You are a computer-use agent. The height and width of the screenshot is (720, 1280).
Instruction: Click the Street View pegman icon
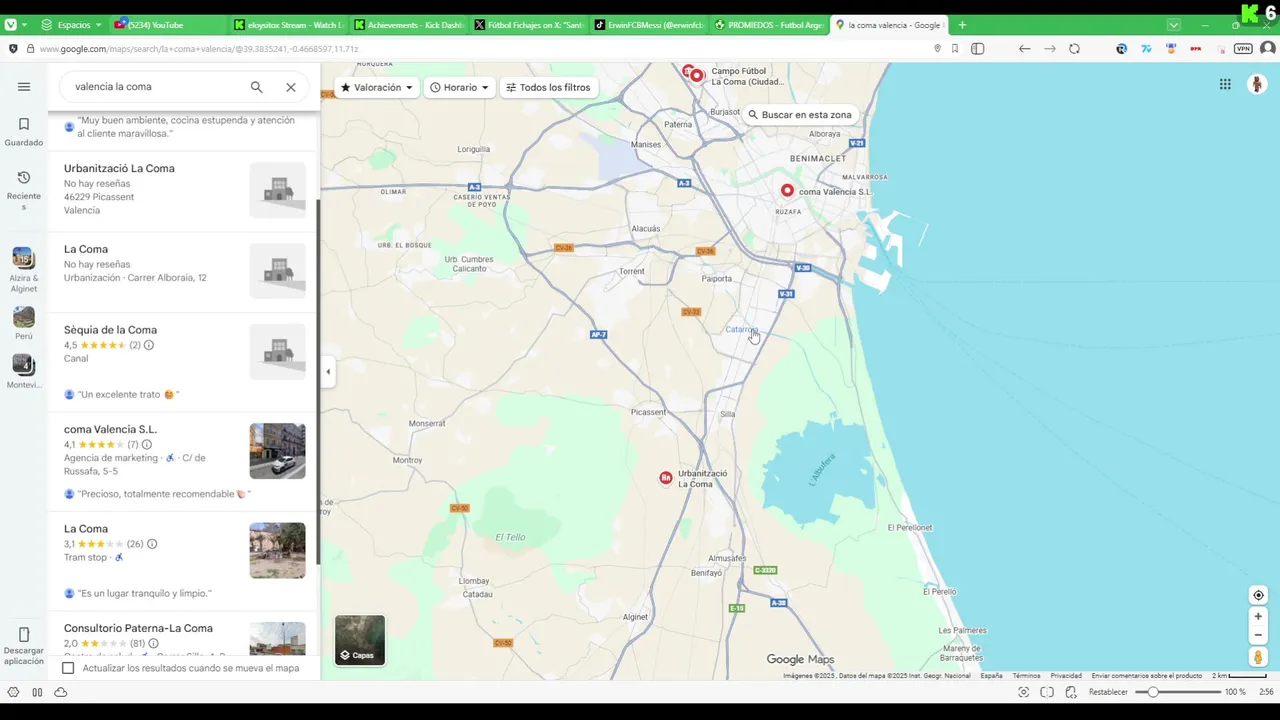[1258, 657]
